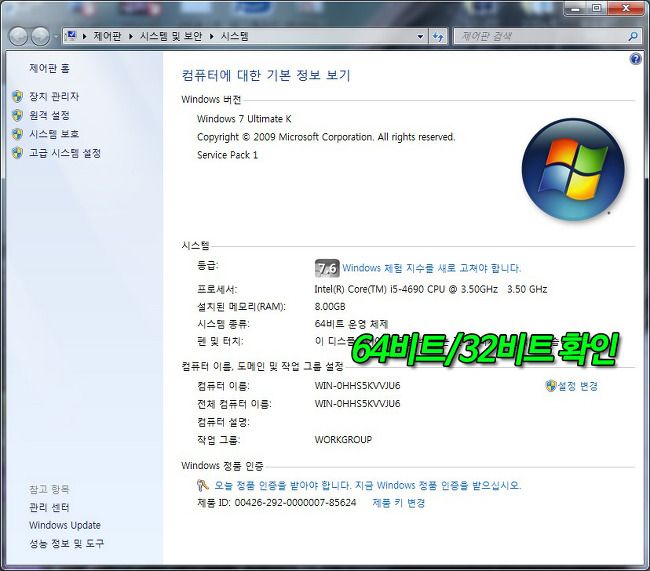Open Windows Update link in sidebar
The height and width of the screenshot is (571, 650).
coord(65,525)
